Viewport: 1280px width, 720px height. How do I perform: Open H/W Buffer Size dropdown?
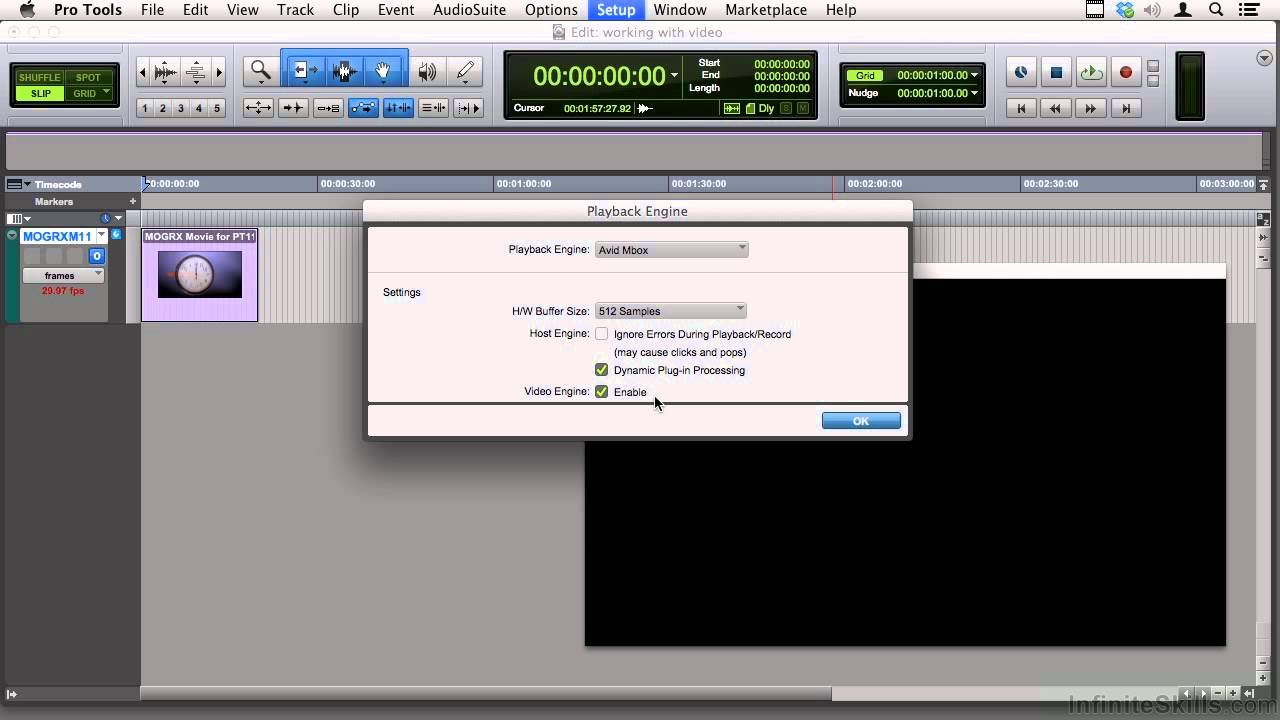coord(671,311)
